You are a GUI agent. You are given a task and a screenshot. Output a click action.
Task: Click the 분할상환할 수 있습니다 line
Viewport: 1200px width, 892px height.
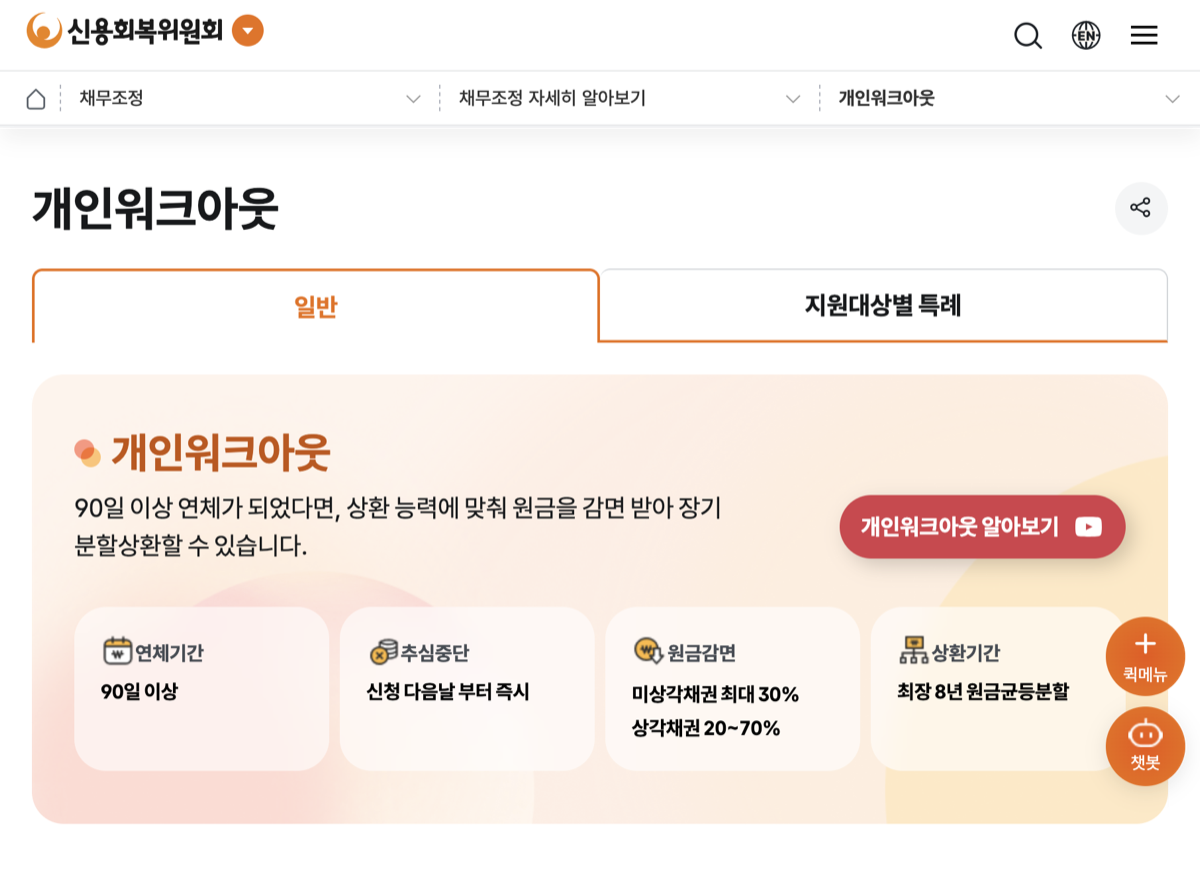tap(191, 546)
